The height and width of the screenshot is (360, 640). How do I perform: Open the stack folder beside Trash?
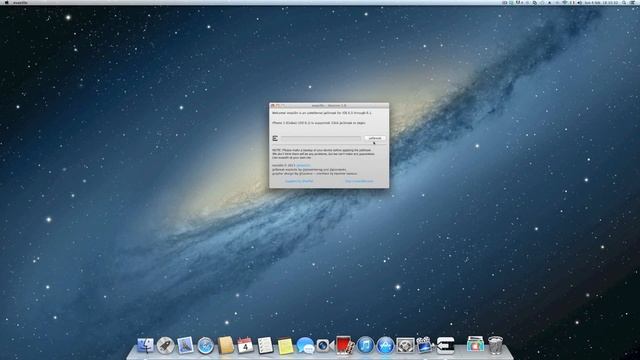[x=475, y=344]
